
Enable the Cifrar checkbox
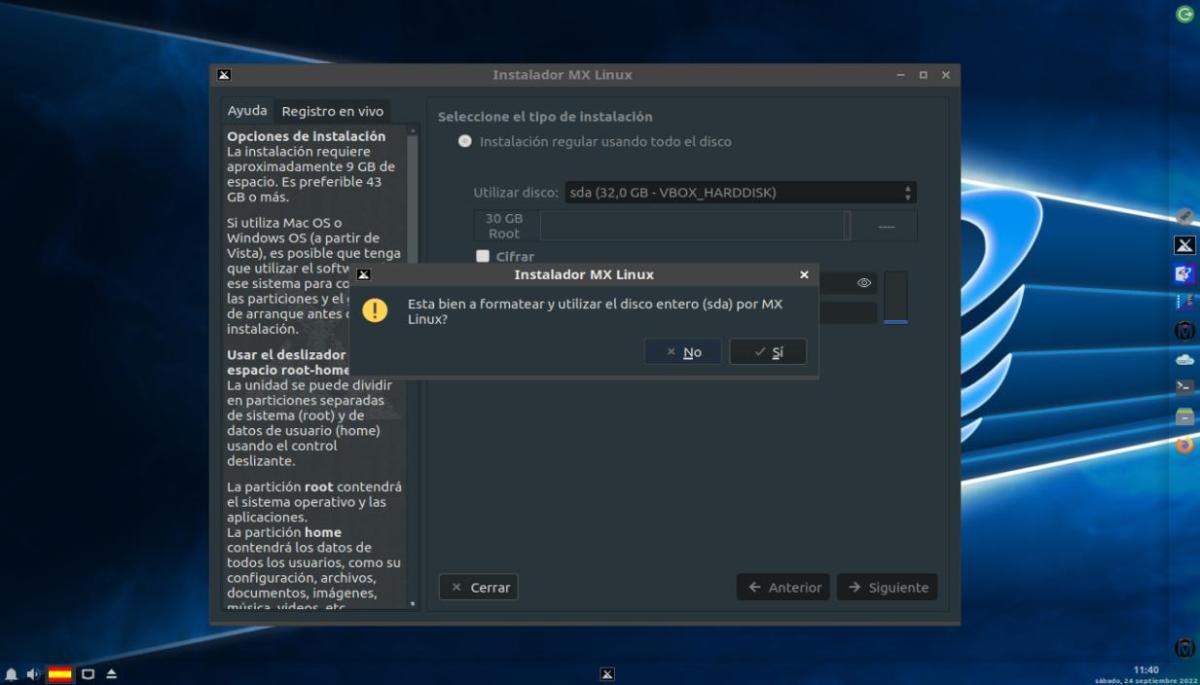click(x=483, y=257)
